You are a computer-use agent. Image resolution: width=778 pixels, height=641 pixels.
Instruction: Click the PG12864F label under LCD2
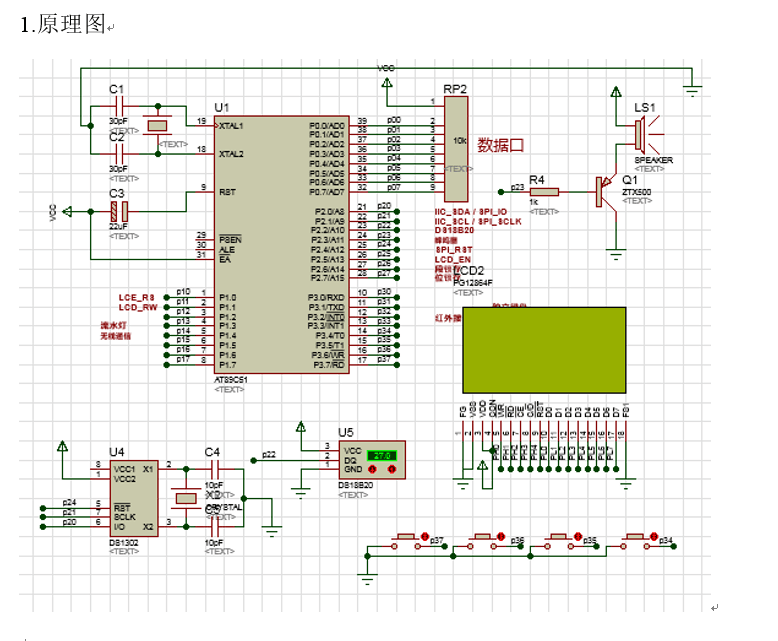[x=473, y=283]
